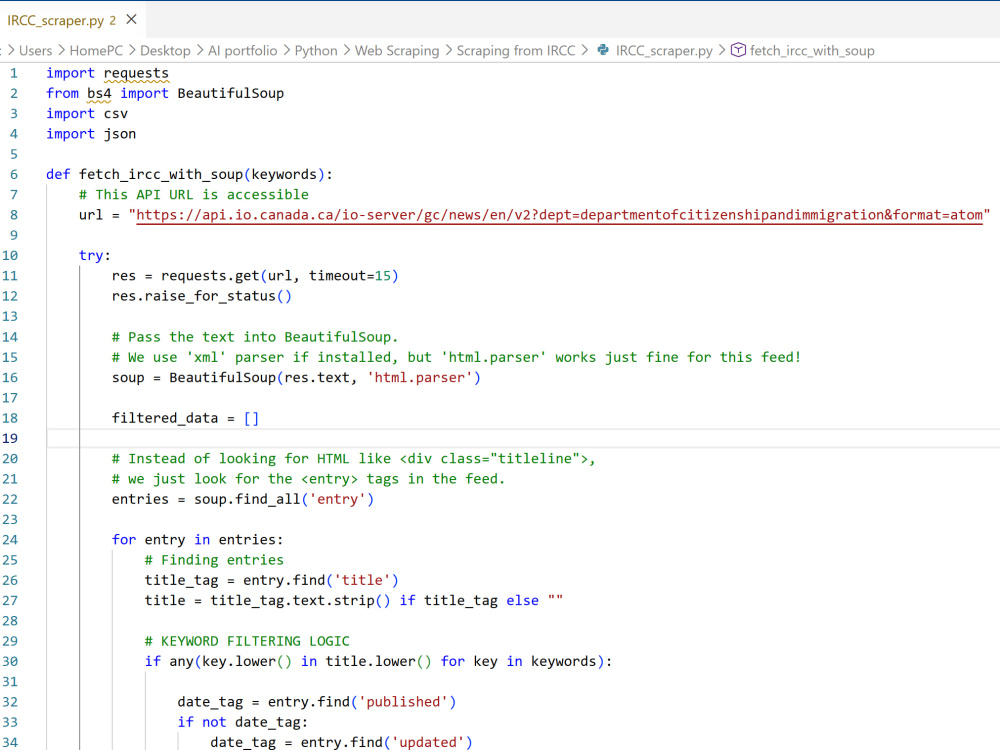Click 'if not date_tag:' on line 33
1000x750 pixels.
coord(242,723)
